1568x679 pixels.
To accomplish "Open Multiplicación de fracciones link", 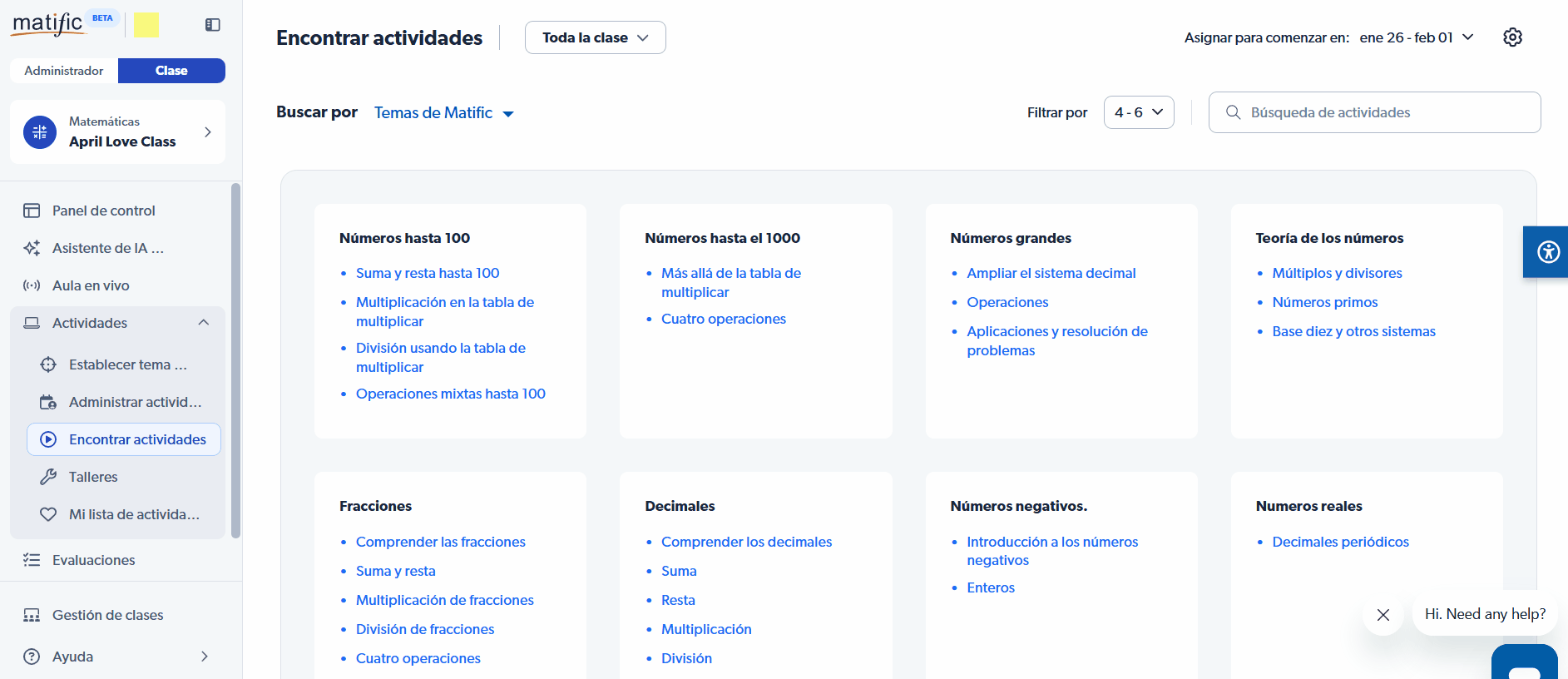I will pyautogui.click(x=445, y=600).
